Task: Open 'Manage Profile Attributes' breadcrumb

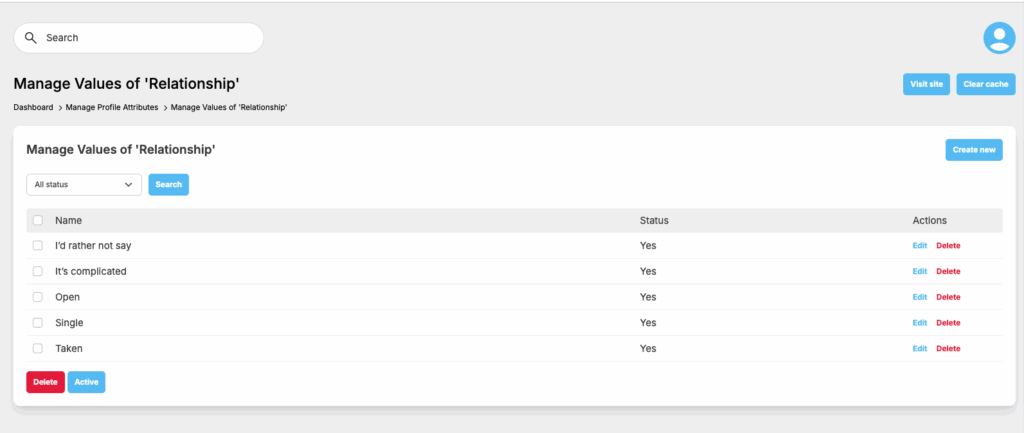Action: coord(112,107)
